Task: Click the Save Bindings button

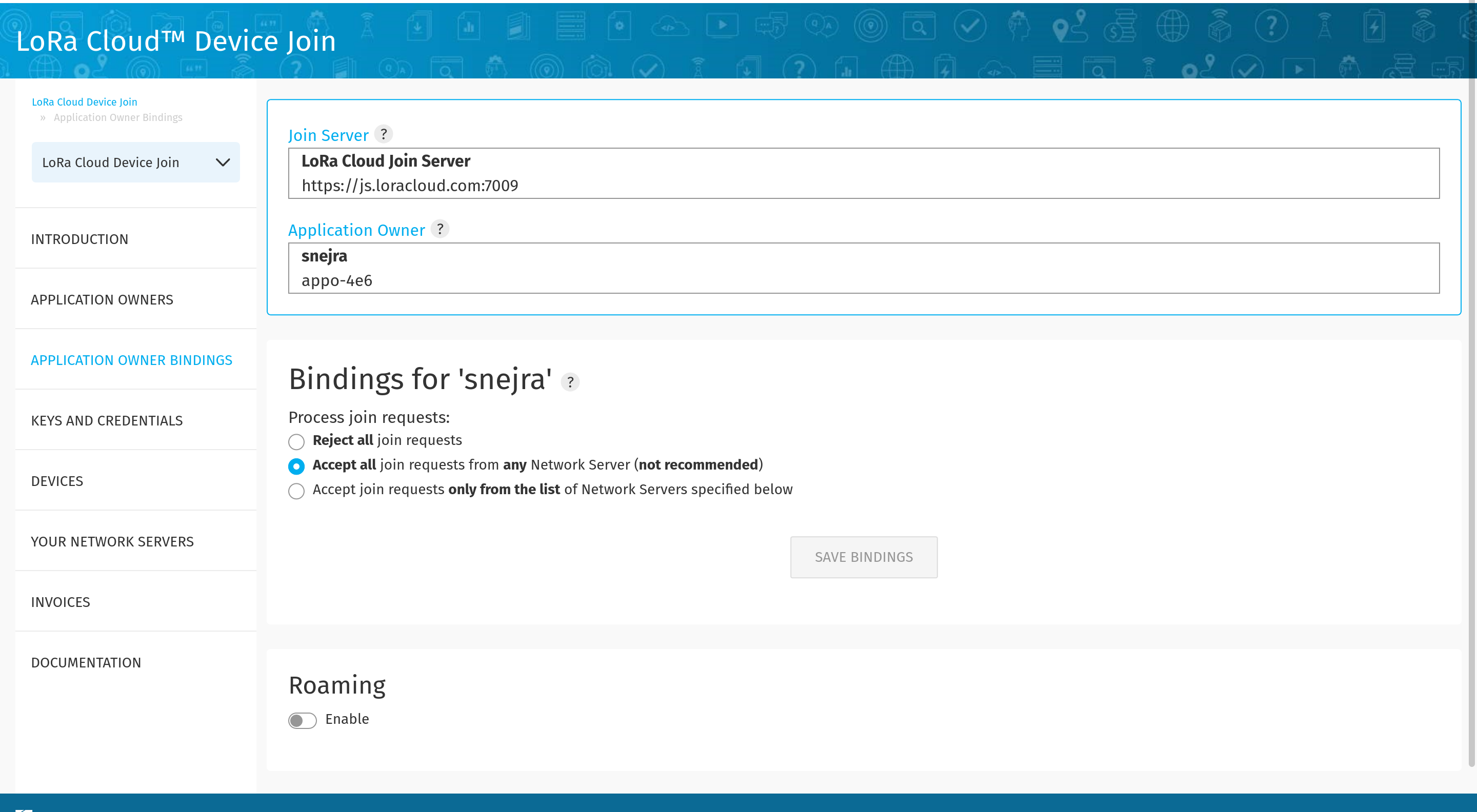Action: tap(864, 557)
